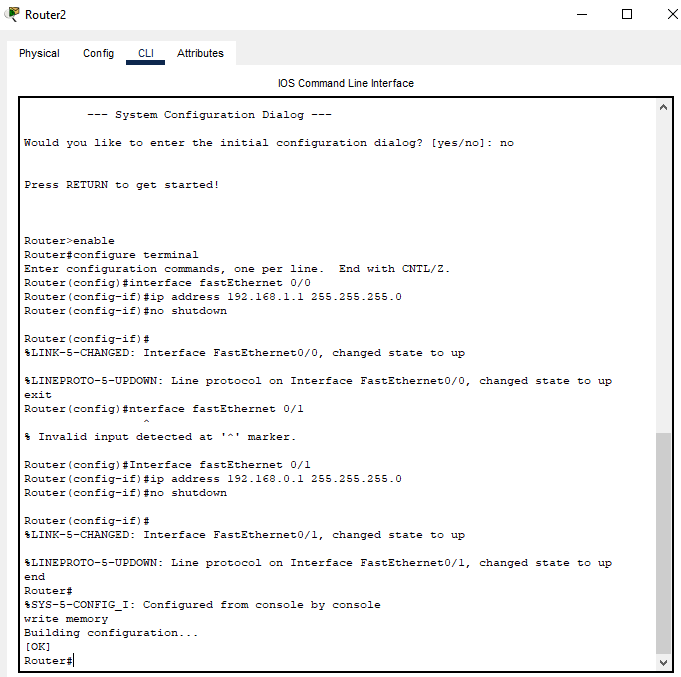Click the final Router# prompt line
The width and height of the screenshot is (681, 677).
click(49, 661)
